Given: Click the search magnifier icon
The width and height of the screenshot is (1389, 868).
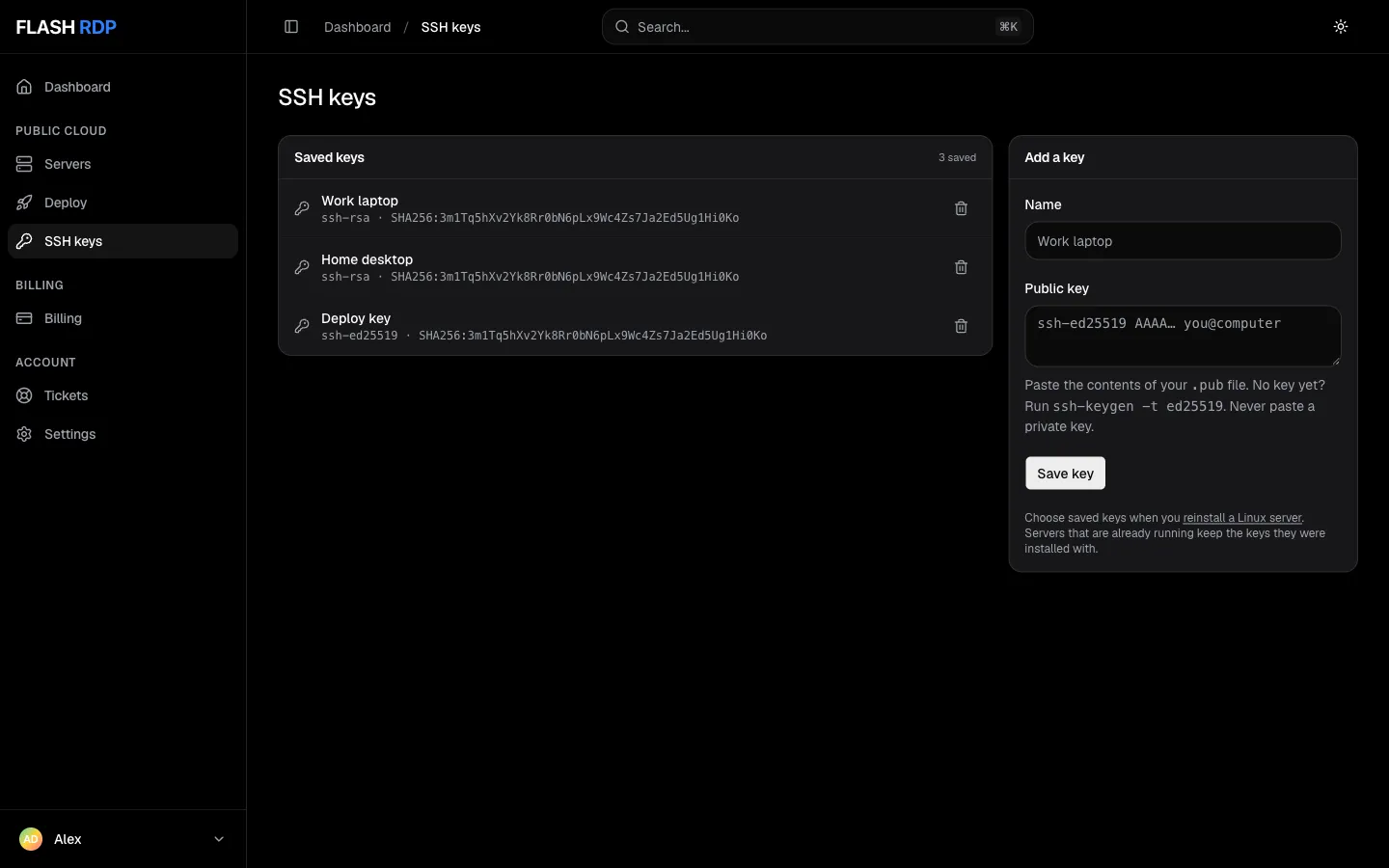Looking at the screenshot, I should click(x=622, y=27).
